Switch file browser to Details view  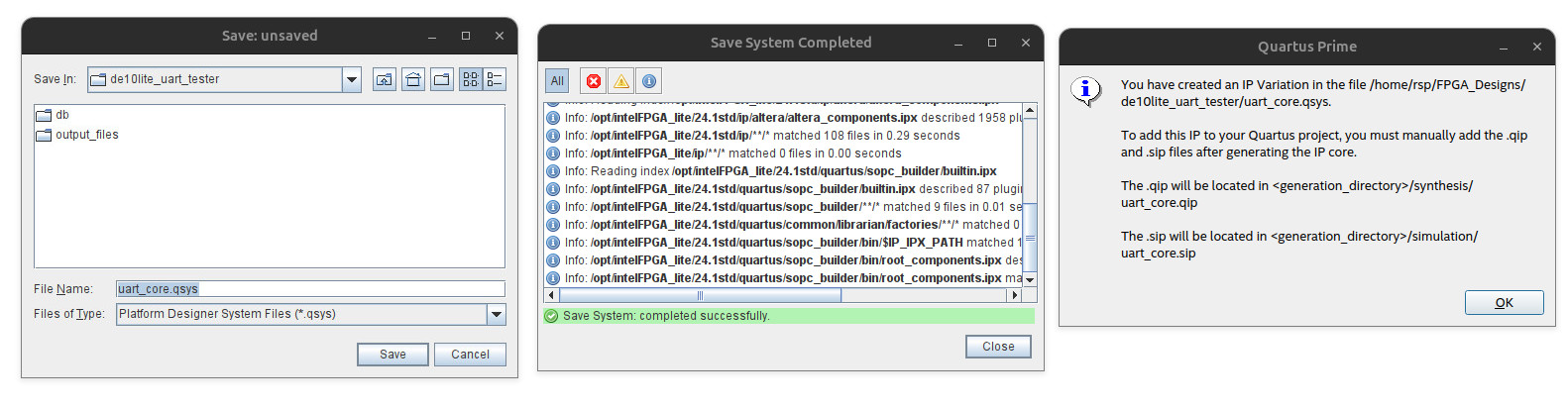point(494,79)
